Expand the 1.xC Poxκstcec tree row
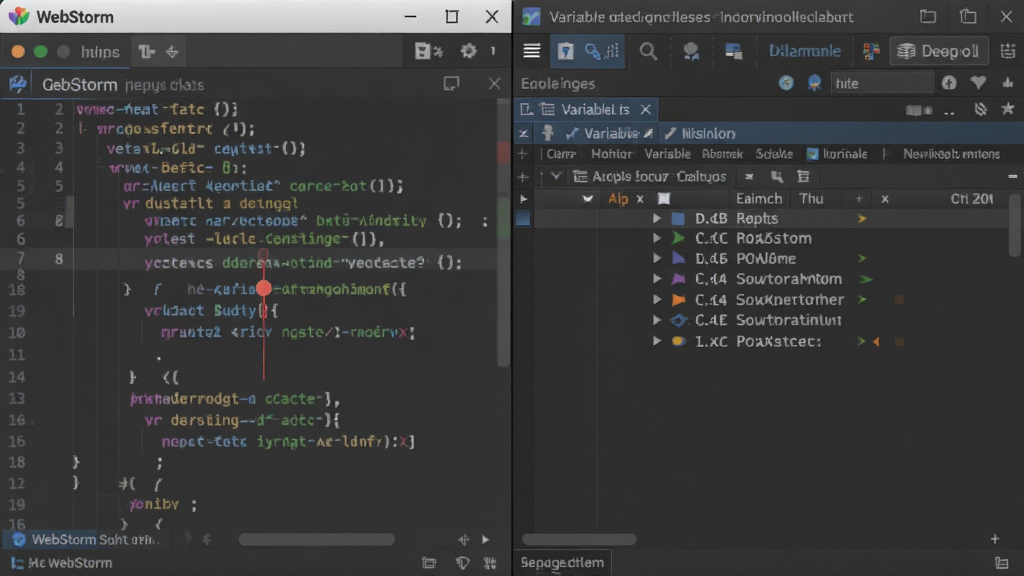The image size is (1024, 576). click(x=656, y=341)
